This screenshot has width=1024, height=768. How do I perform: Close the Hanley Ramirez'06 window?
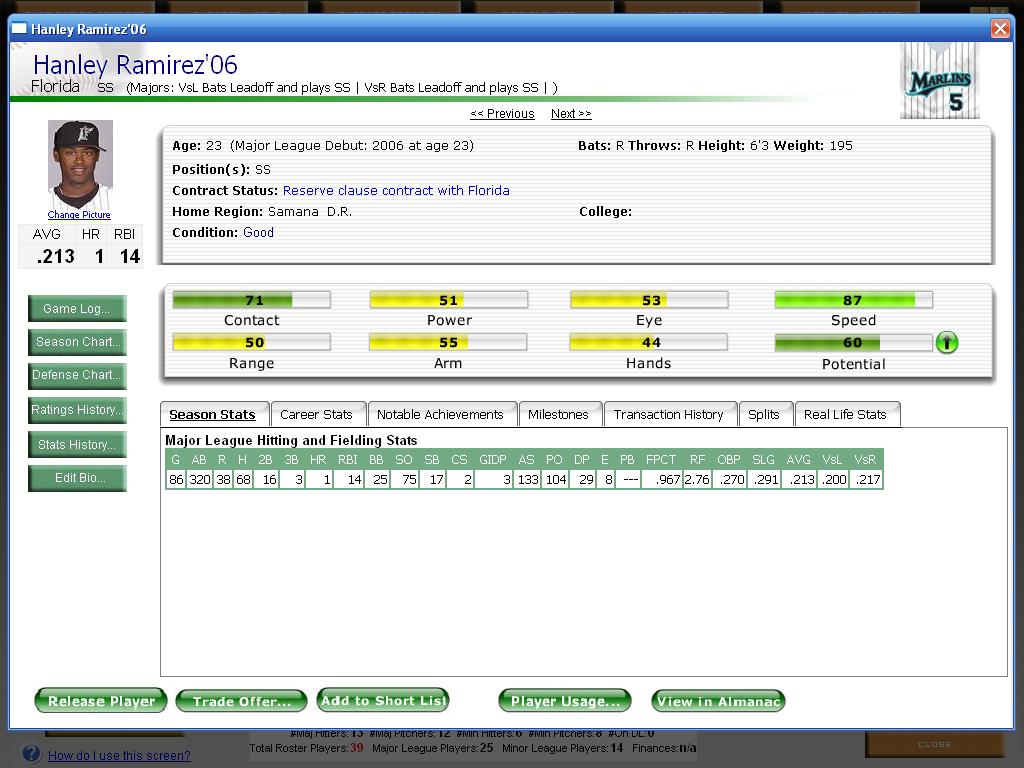coord(1000,29)
